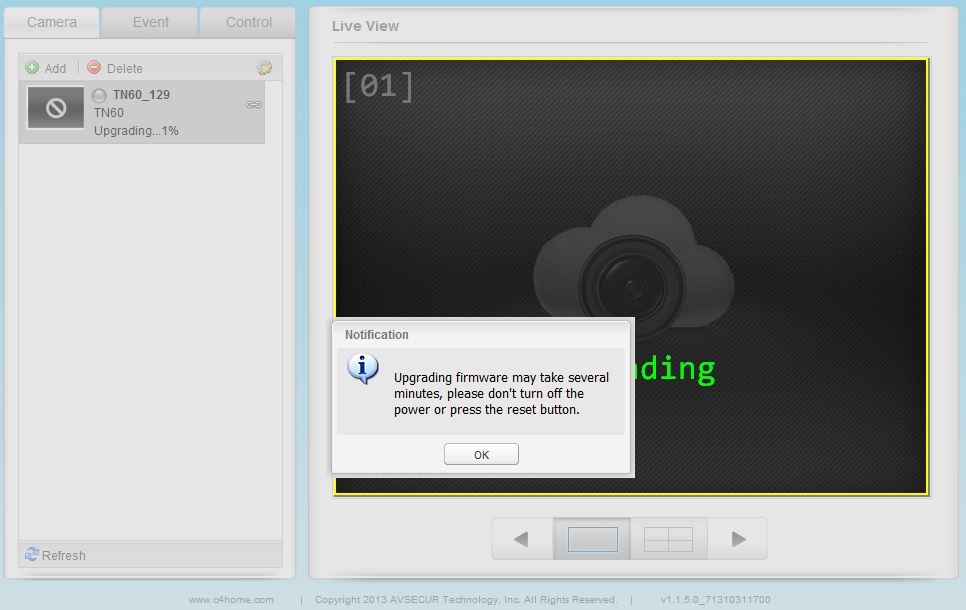
Task: Click the Refresh label
Action: (63, 555)
